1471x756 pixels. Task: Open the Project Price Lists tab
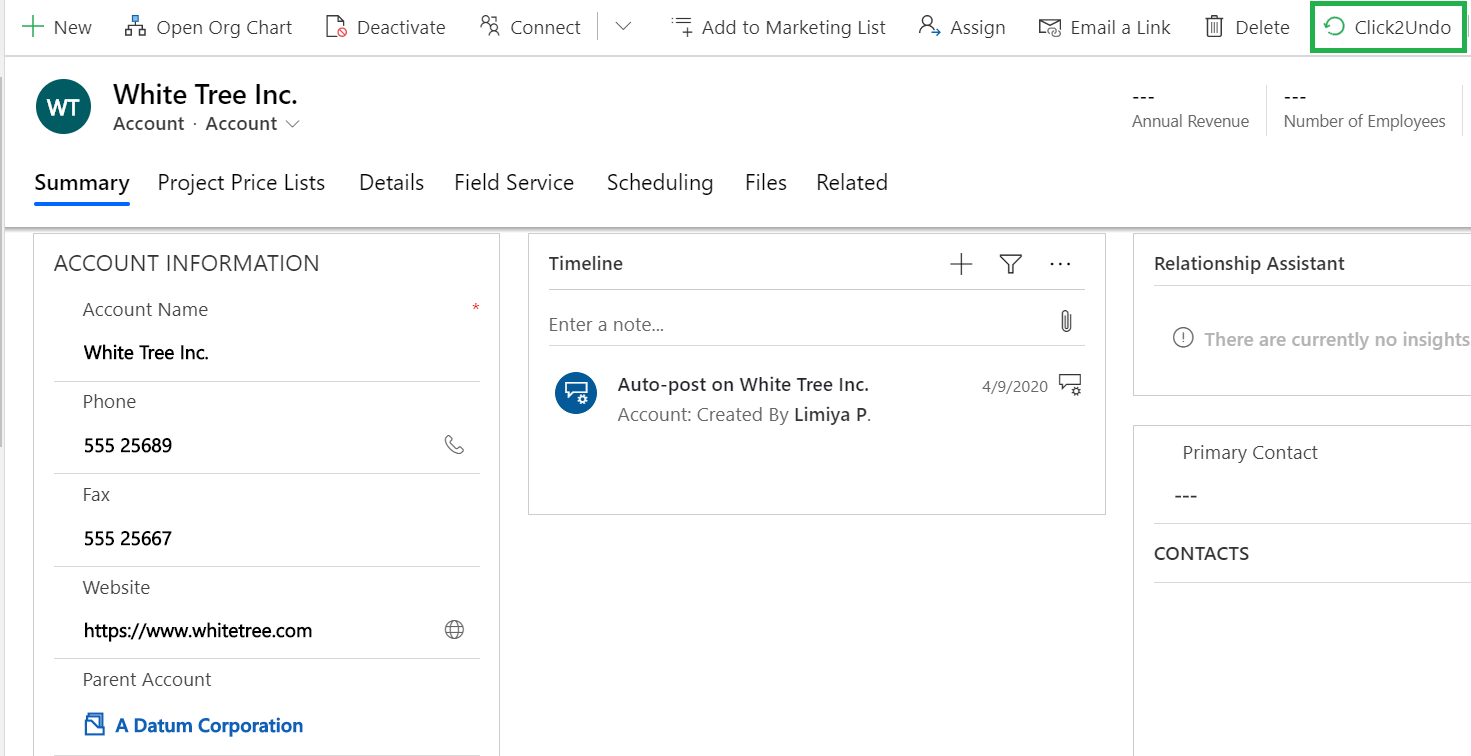241,182
